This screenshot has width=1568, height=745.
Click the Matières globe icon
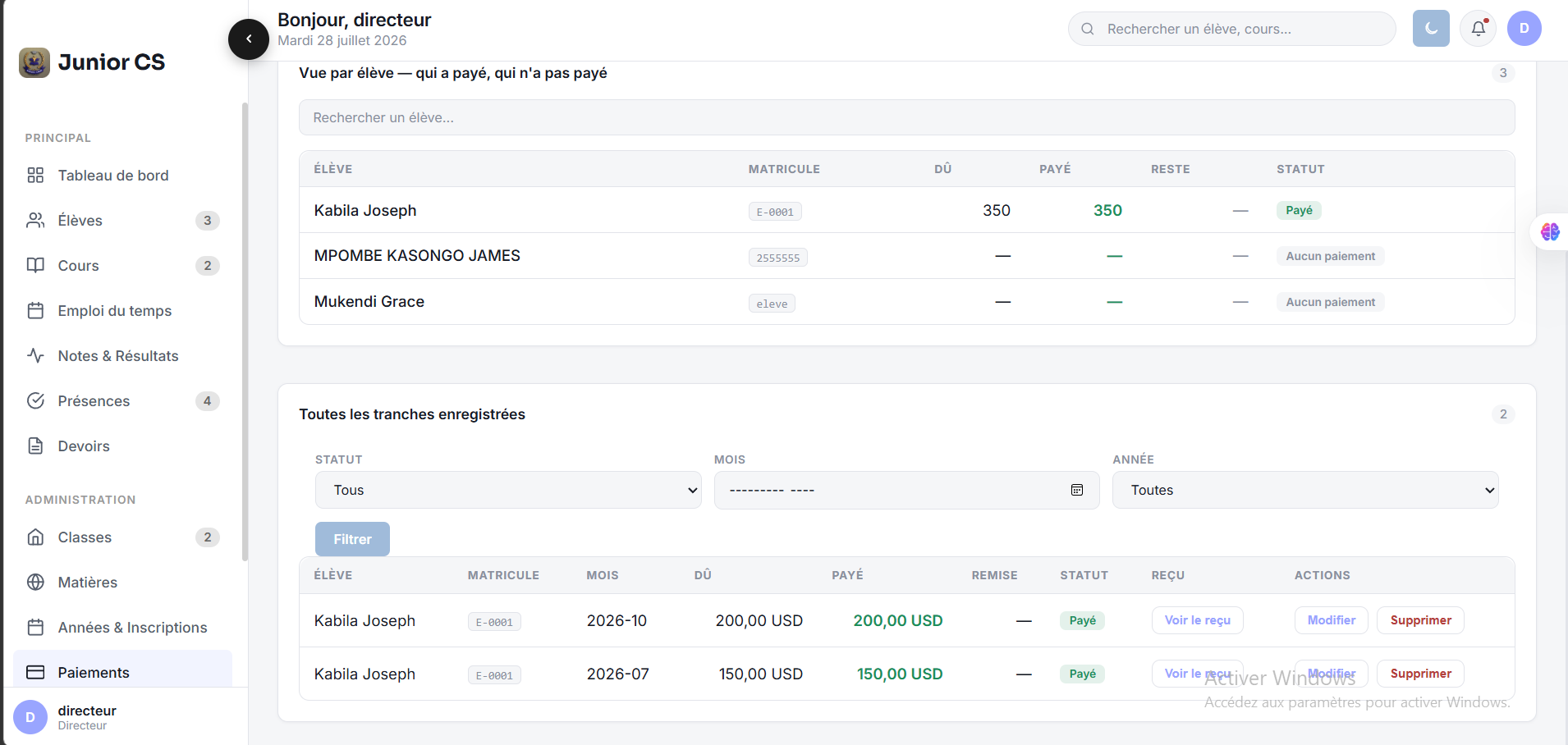35,582
